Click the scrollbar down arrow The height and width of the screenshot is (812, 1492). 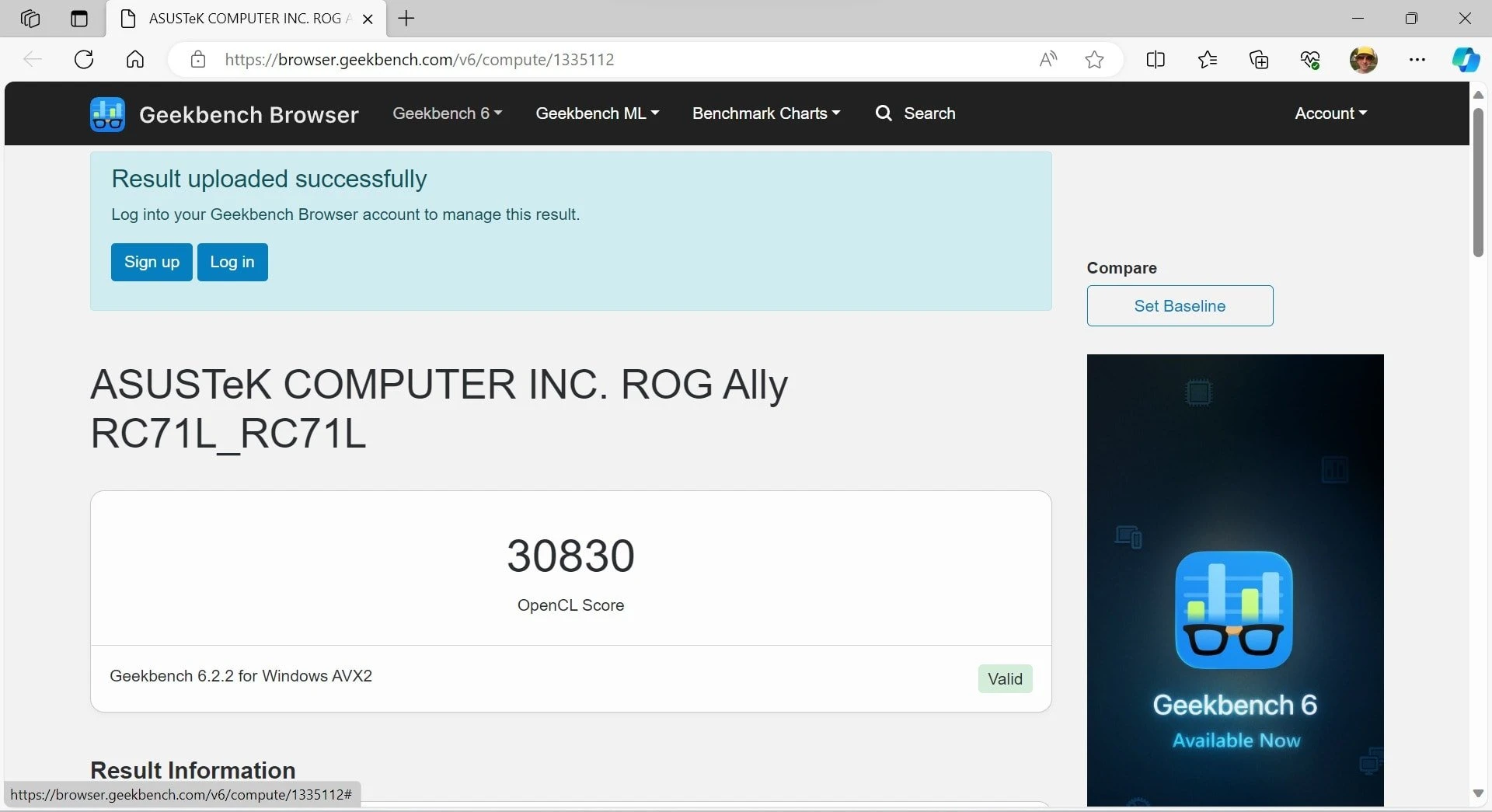coord(1478,793)
